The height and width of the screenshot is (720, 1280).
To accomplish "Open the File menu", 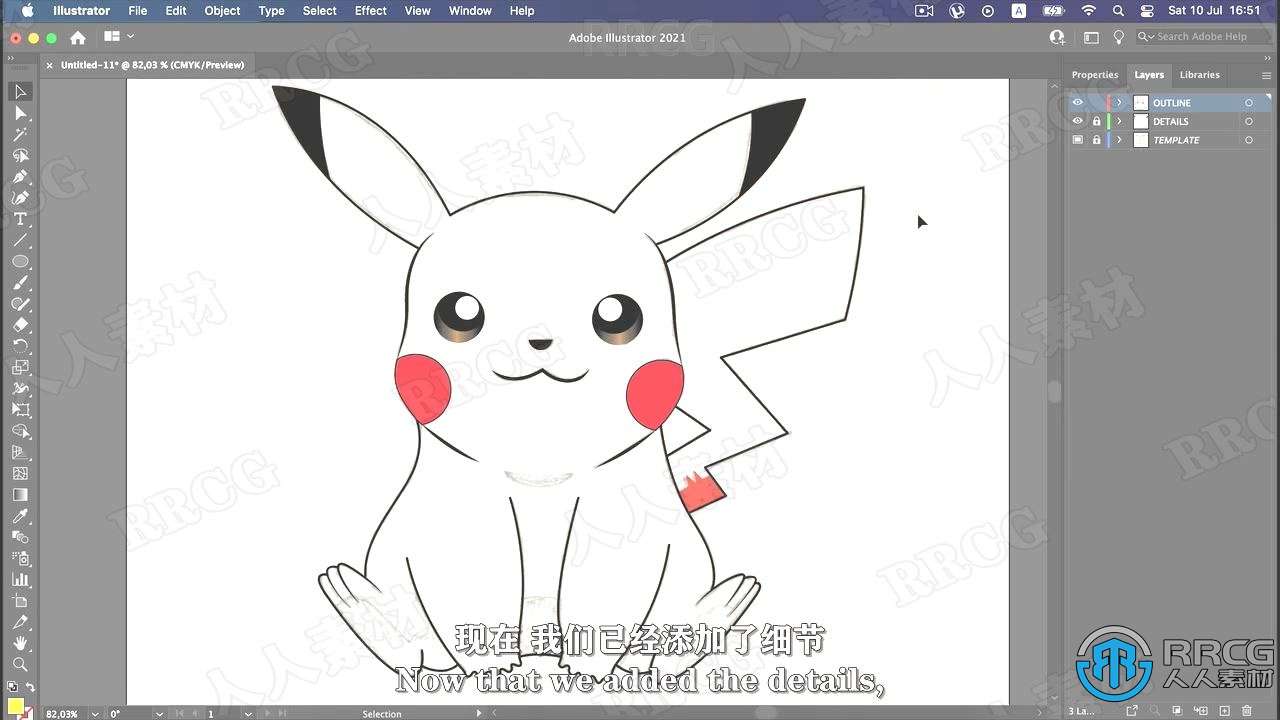I will pos(138,11).
